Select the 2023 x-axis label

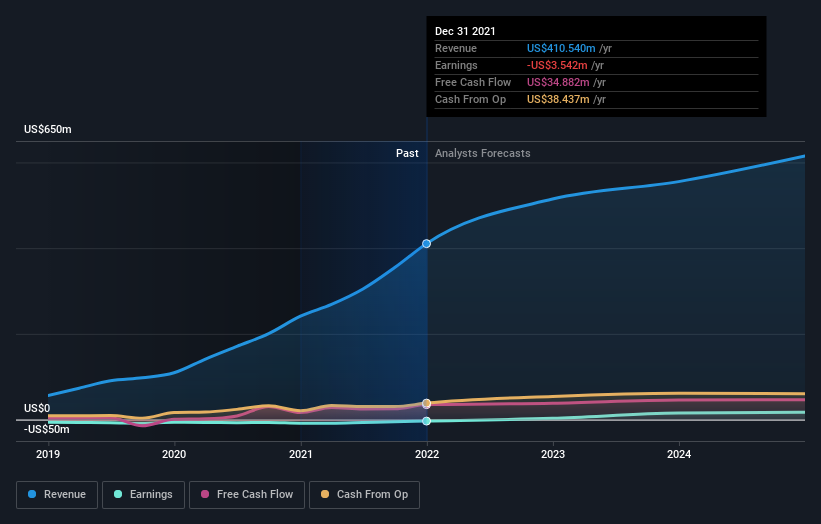pyautogui.click(x=553, y=454)
